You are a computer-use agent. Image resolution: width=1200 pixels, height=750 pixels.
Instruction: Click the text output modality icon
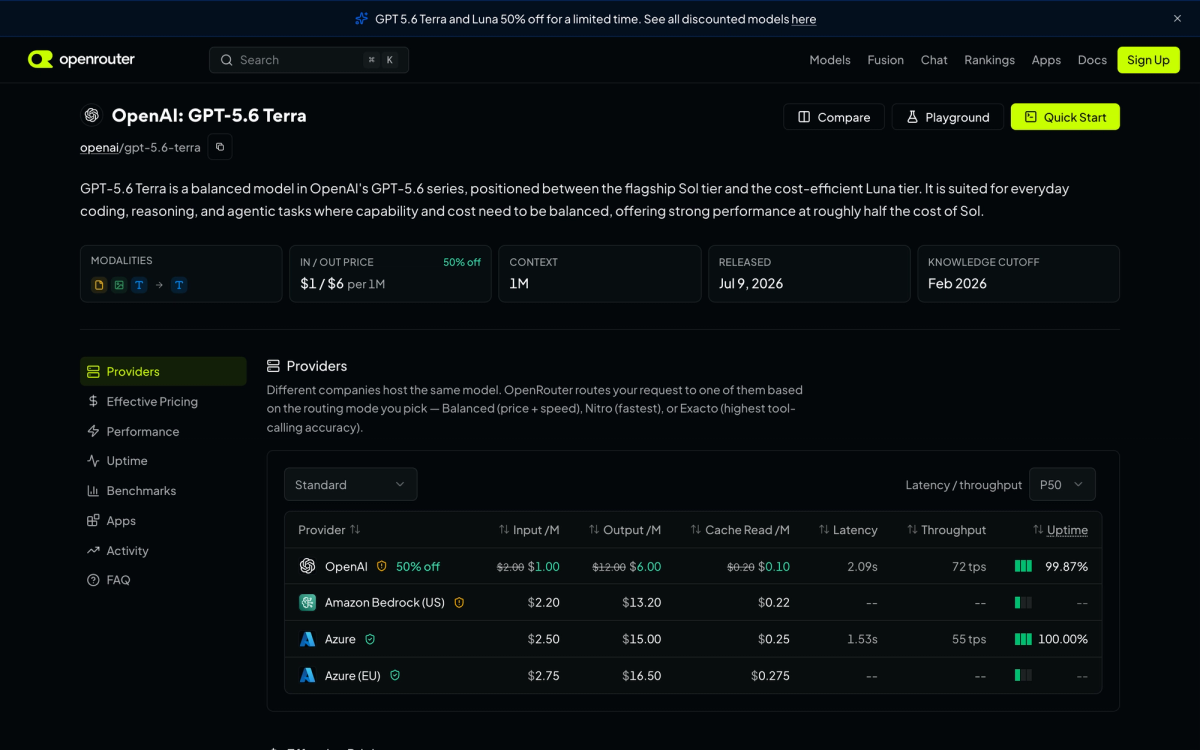[179, 285]
